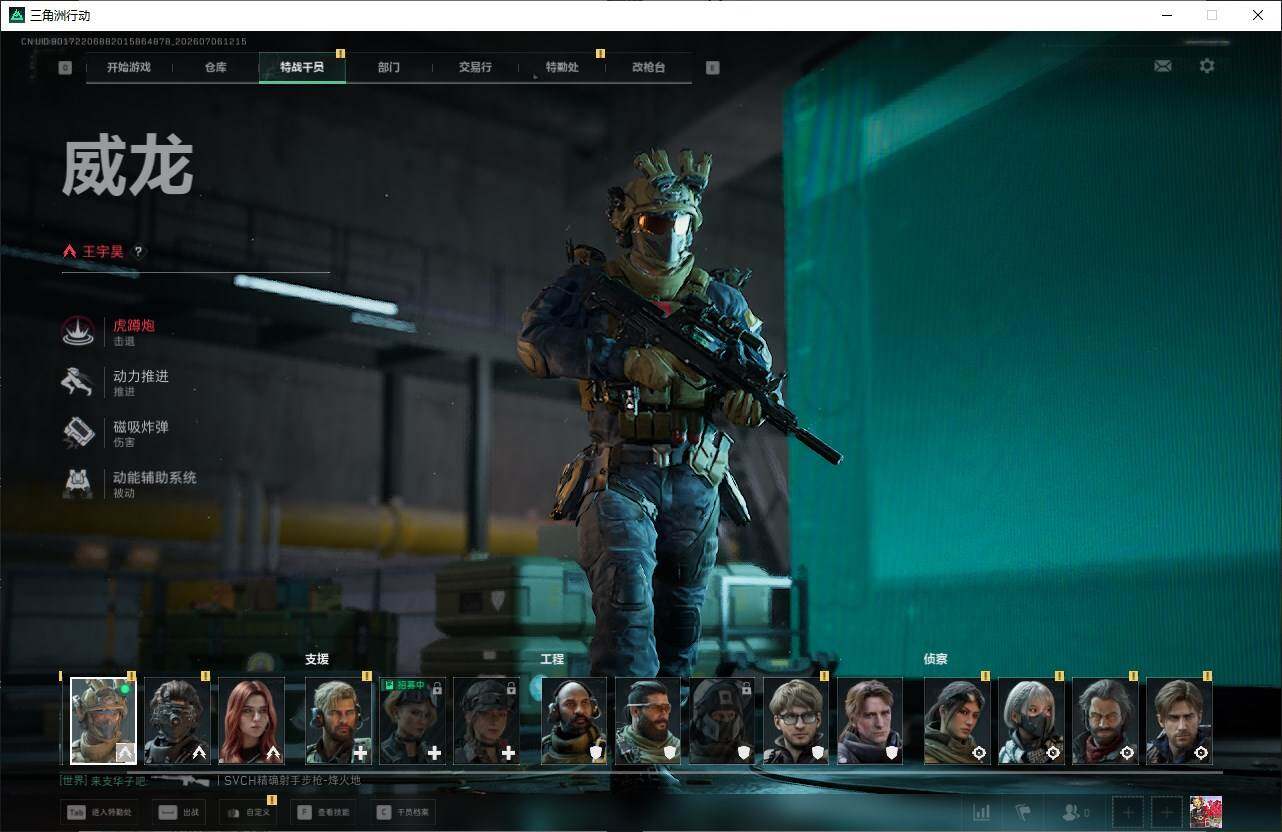Open the mail envelope icon
Screen dimensions: 1282x832
click(x=1162, y=66)
